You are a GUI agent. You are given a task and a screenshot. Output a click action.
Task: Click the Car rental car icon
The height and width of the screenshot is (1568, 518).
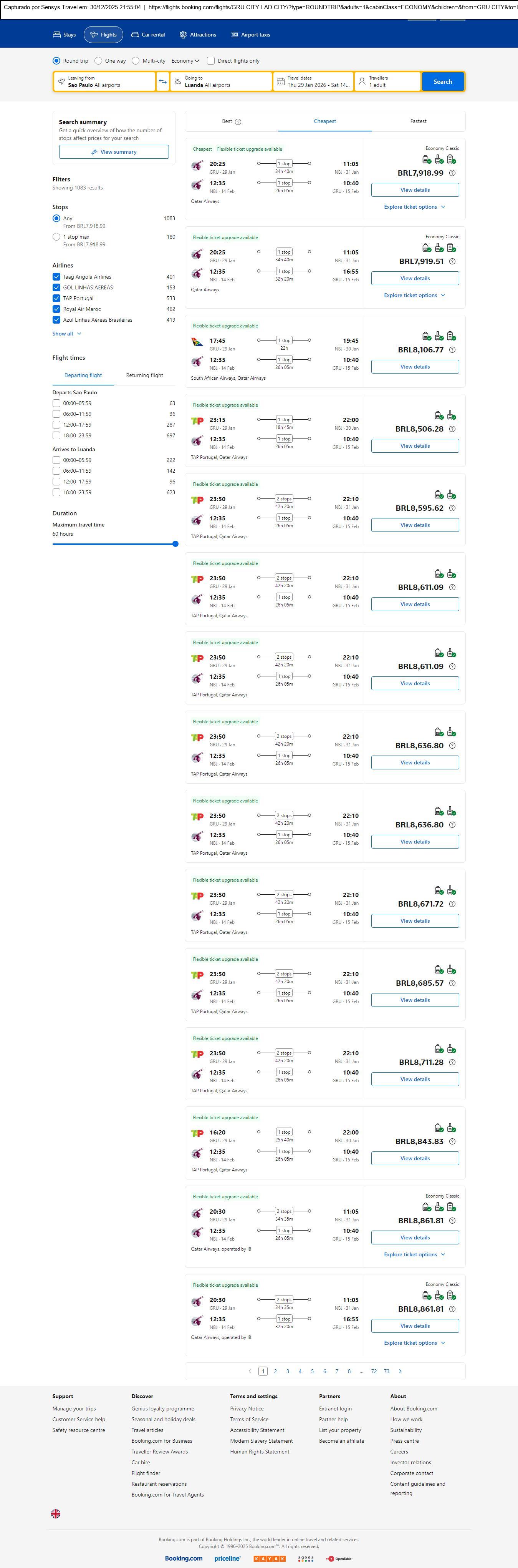click(136, 35)
